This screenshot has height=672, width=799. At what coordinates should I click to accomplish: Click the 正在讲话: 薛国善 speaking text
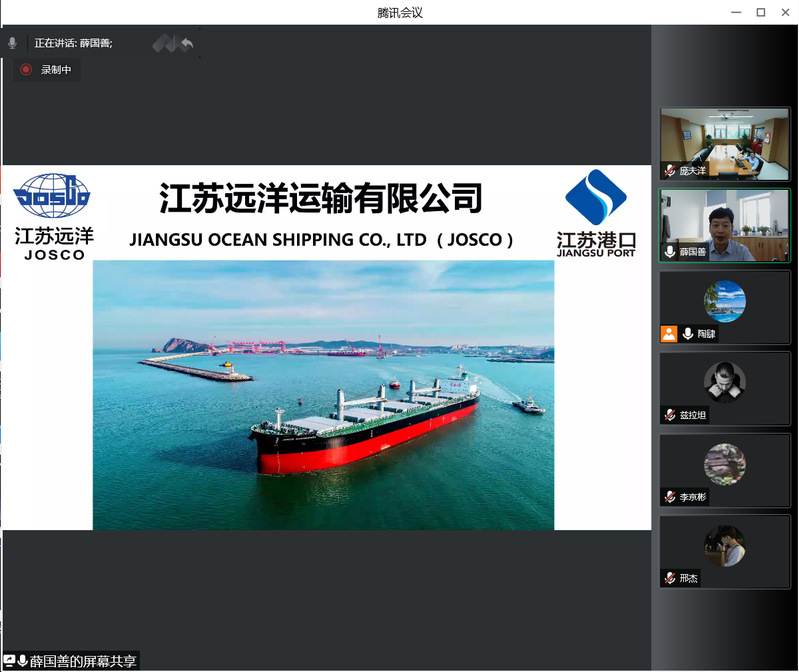click(x=73, y=43)
